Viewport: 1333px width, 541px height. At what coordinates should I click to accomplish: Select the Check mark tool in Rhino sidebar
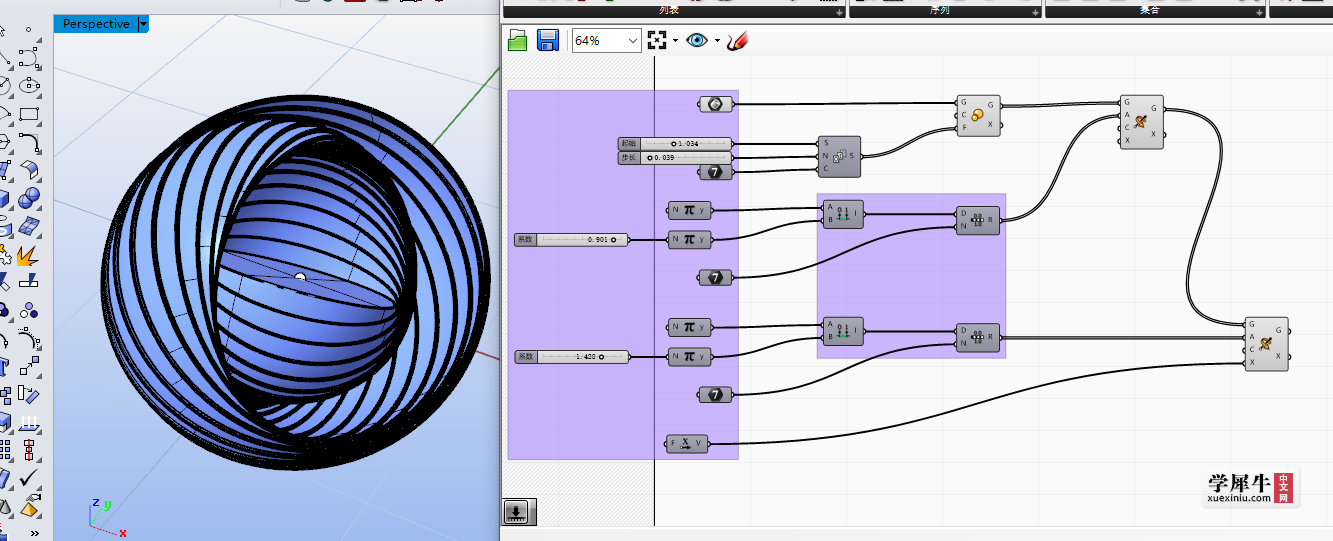tap(27, 478)
